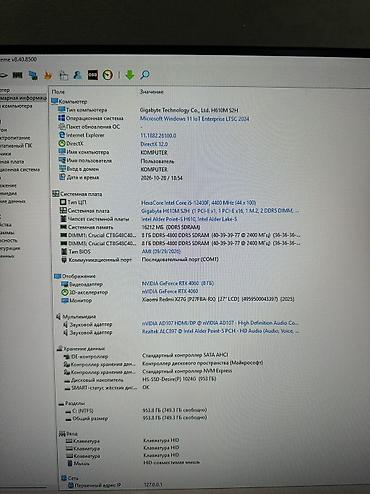Click the disk benchmark icon left of memory icon
The width and height of the screenshot is (370, 494).
click(3, 75)
